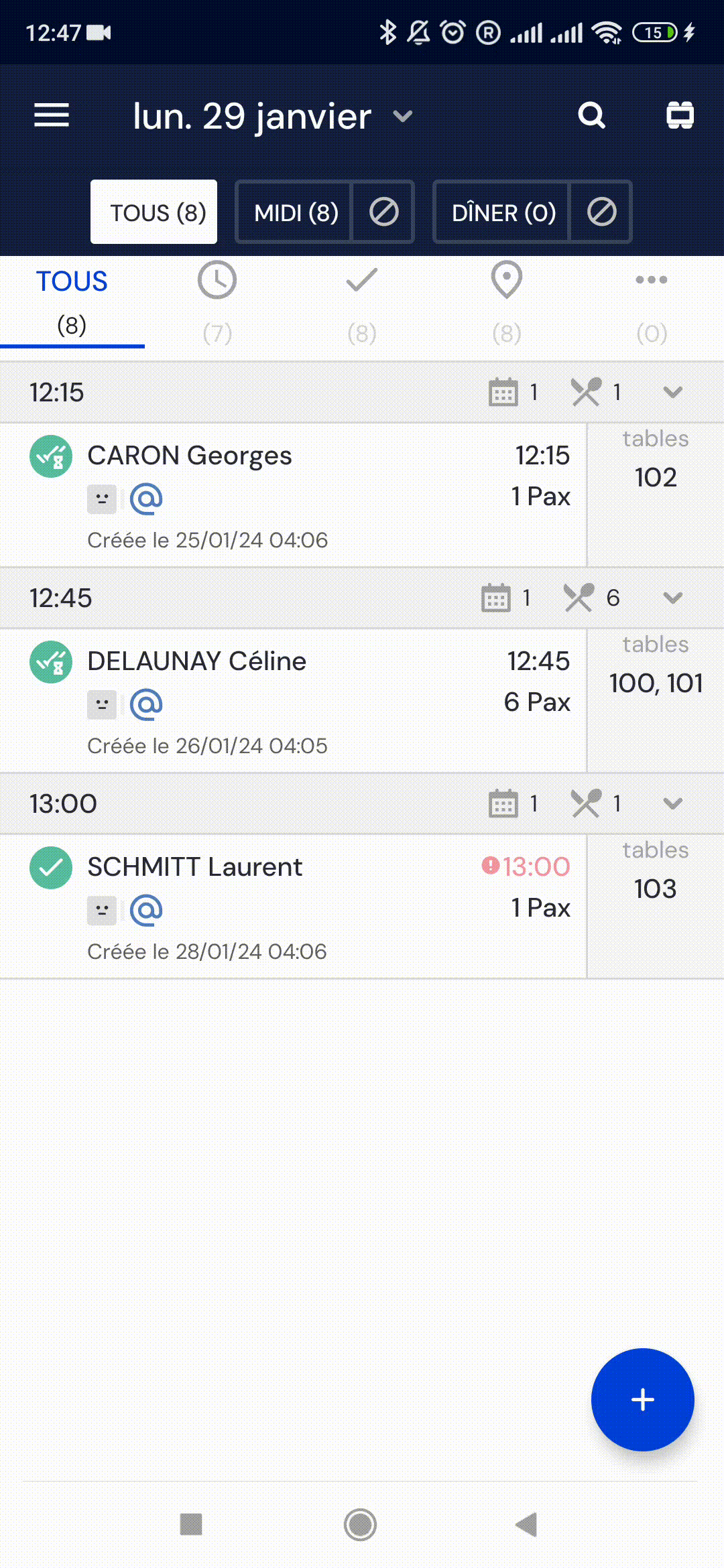Tap the face note icon for DELAUNAY Céline
724x1568 pixels.
tap(102, 705)
